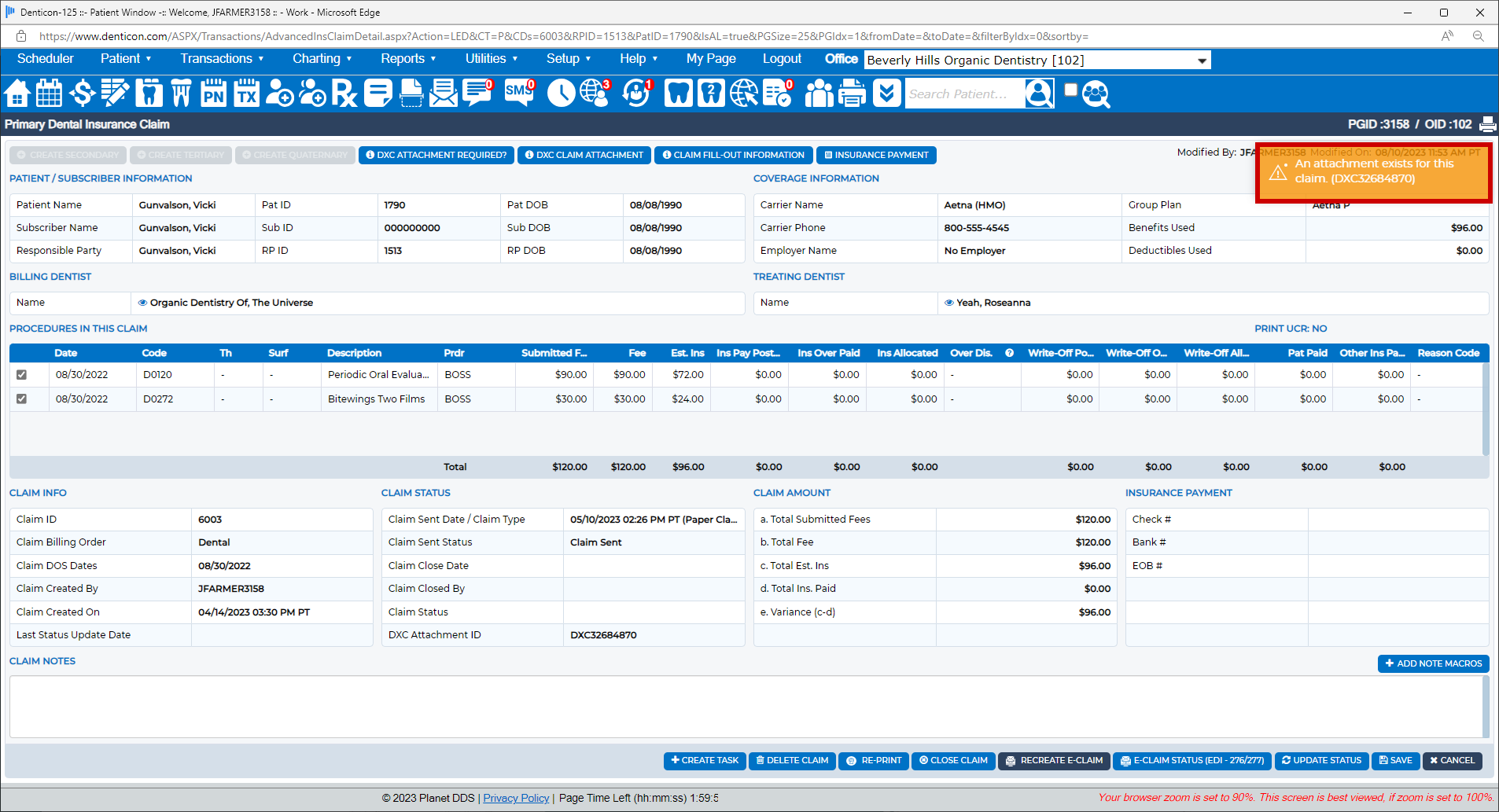Open the notes pencil icon
This screenshot has height=812, width=1499.
115,94
